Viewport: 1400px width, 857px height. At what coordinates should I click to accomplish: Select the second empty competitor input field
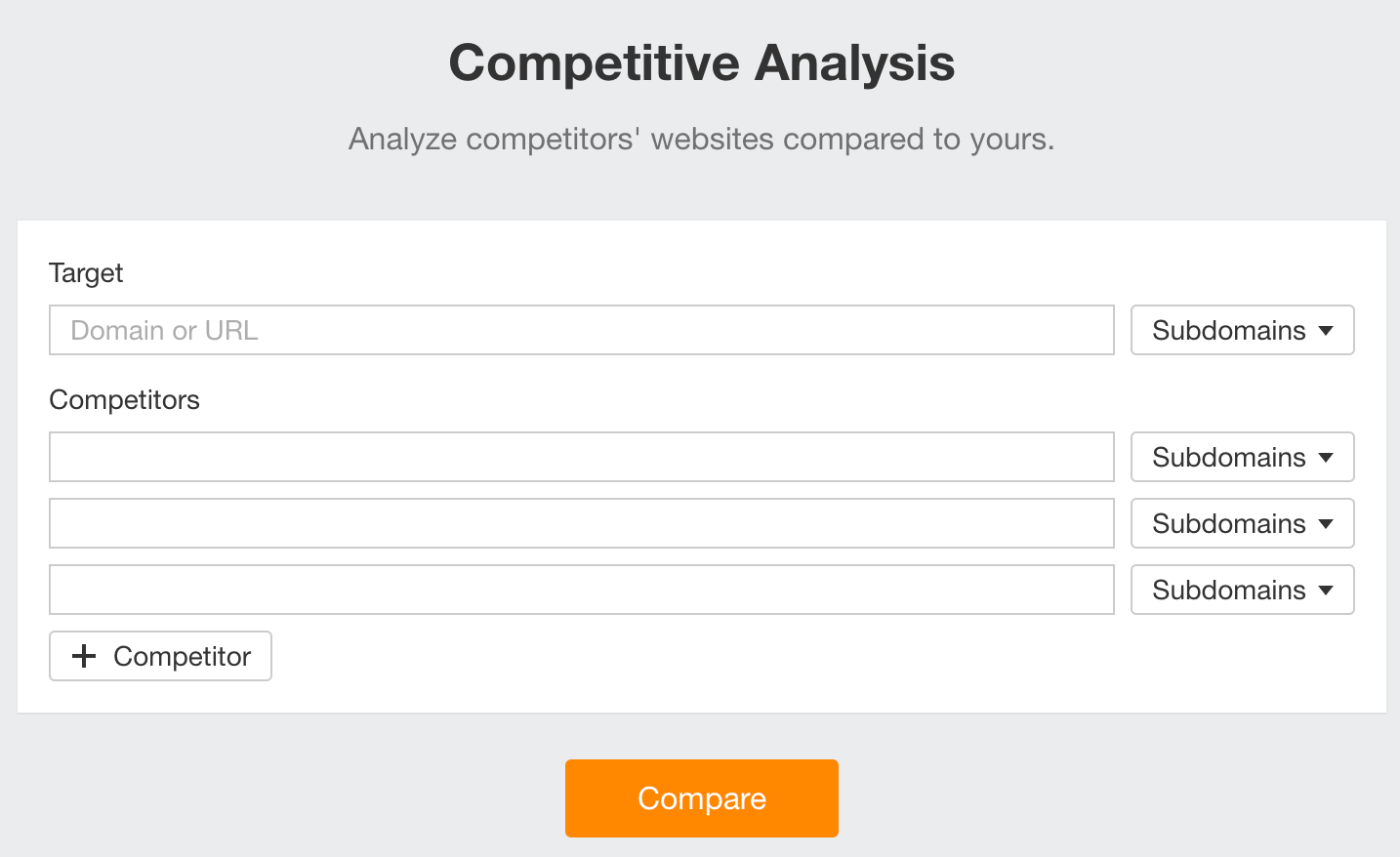coord(581,523)
